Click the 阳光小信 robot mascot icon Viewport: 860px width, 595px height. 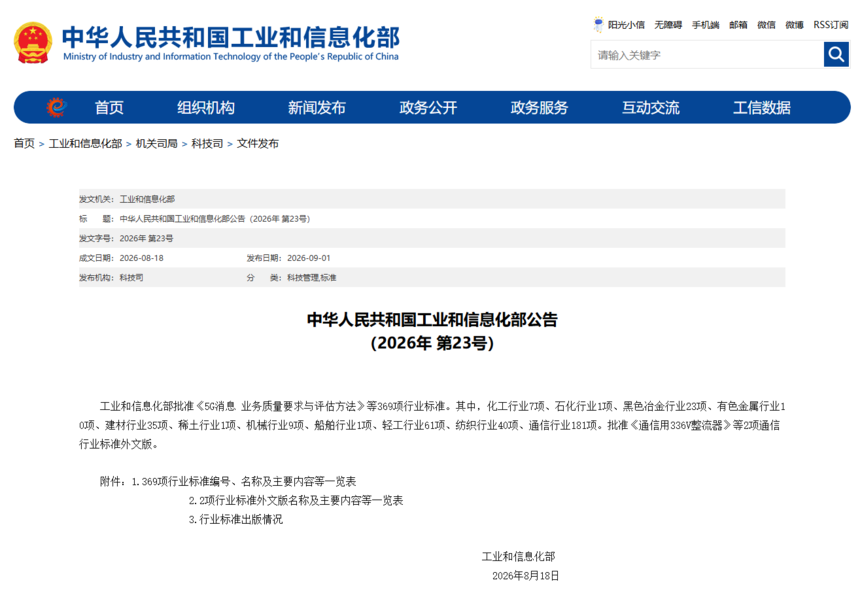pos(598,25)
